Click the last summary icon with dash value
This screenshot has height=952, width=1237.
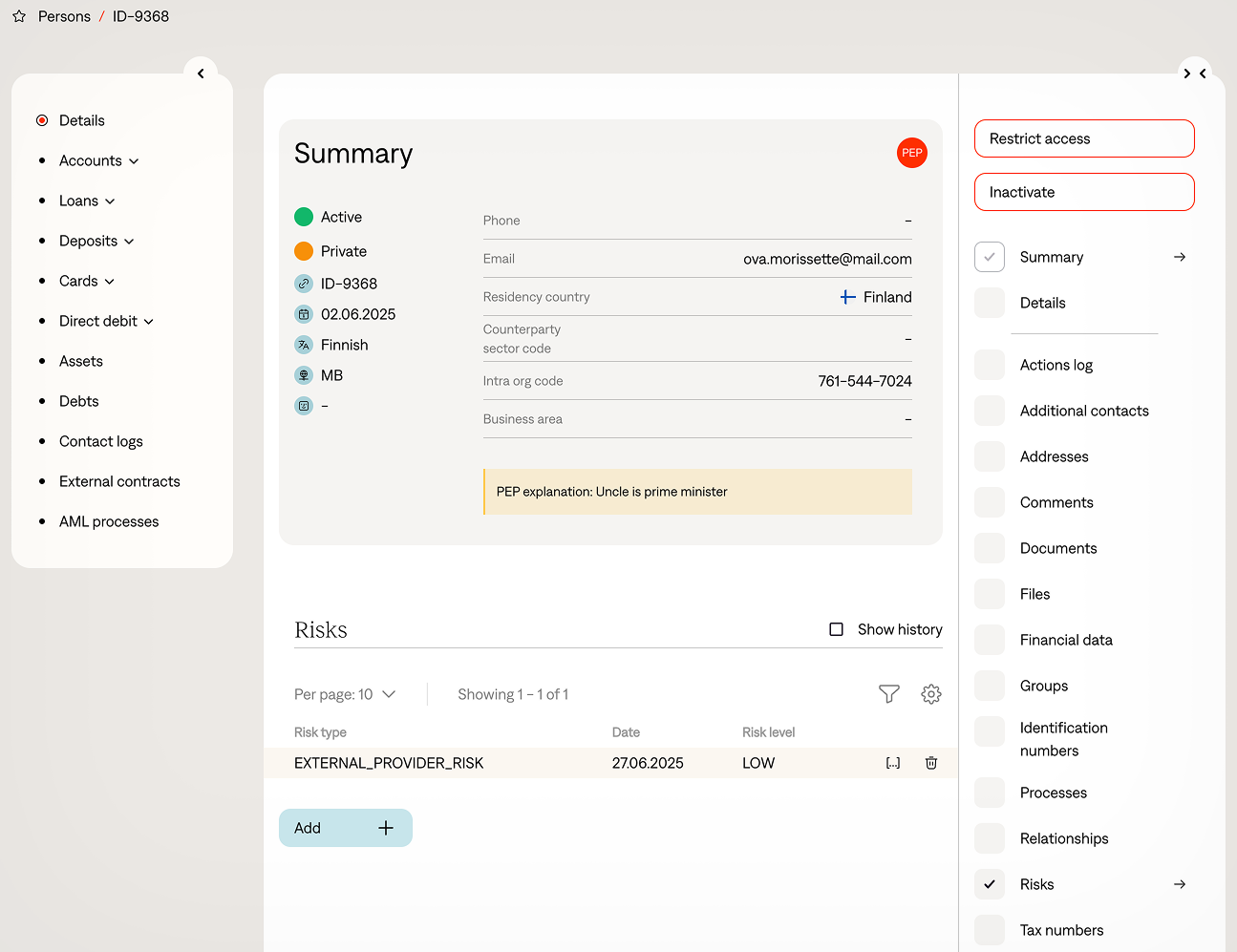pyautogui.click(x=304, y=406)
